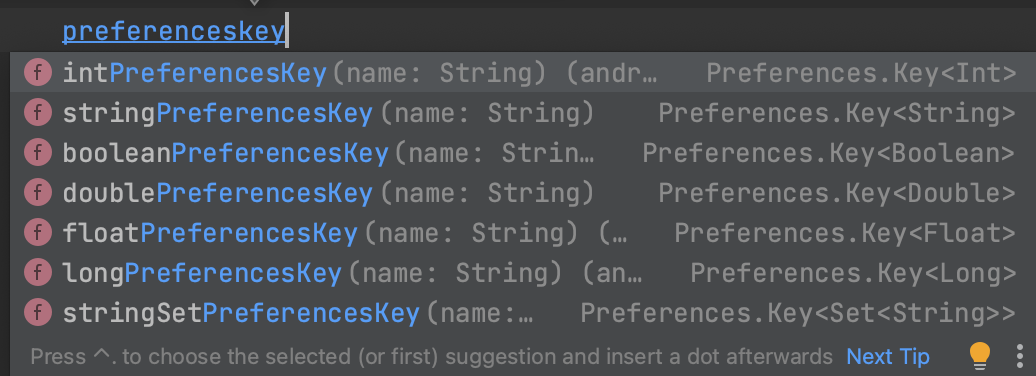This screenshot has height=376, width=1036.
Task: Click the function icon beside intPreferencesKey
Action: [38, 73]
